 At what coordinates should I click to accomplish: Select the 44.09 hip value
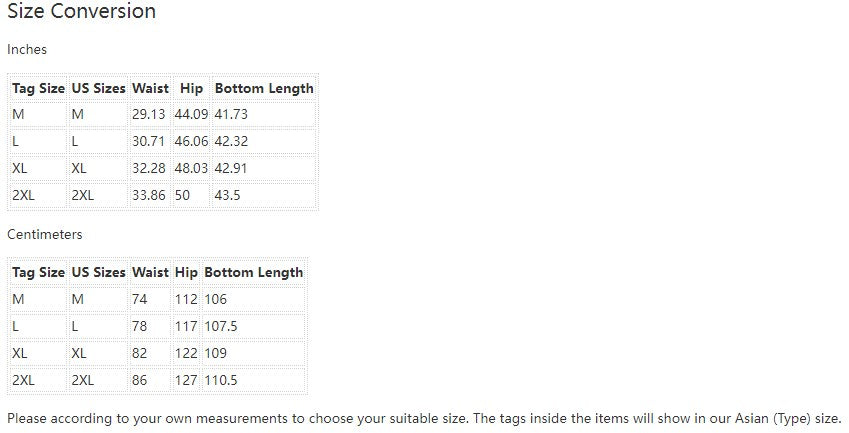coord(191,114)
